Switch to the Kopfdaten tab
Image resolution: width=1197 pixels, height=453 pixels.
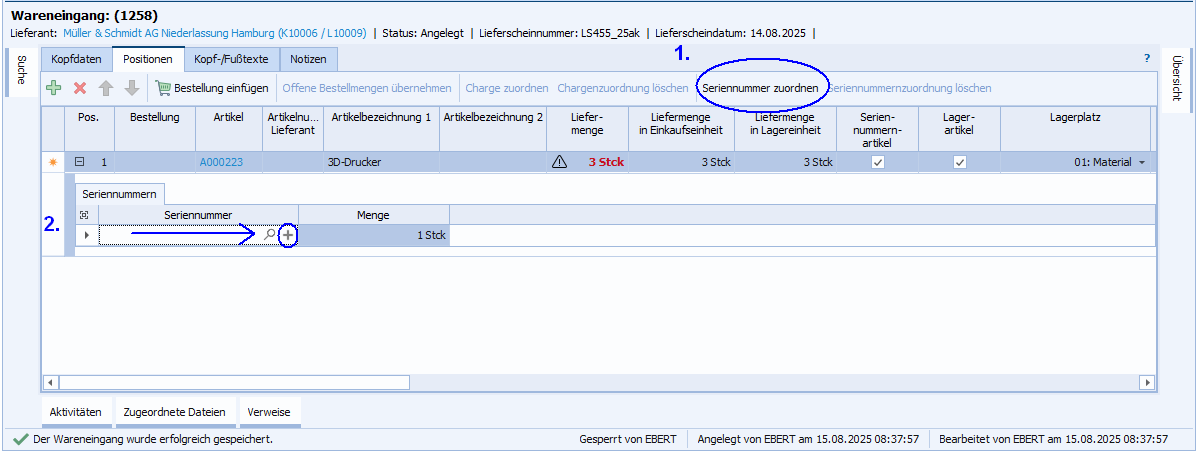pyautogui.click(x=76, y=59)
